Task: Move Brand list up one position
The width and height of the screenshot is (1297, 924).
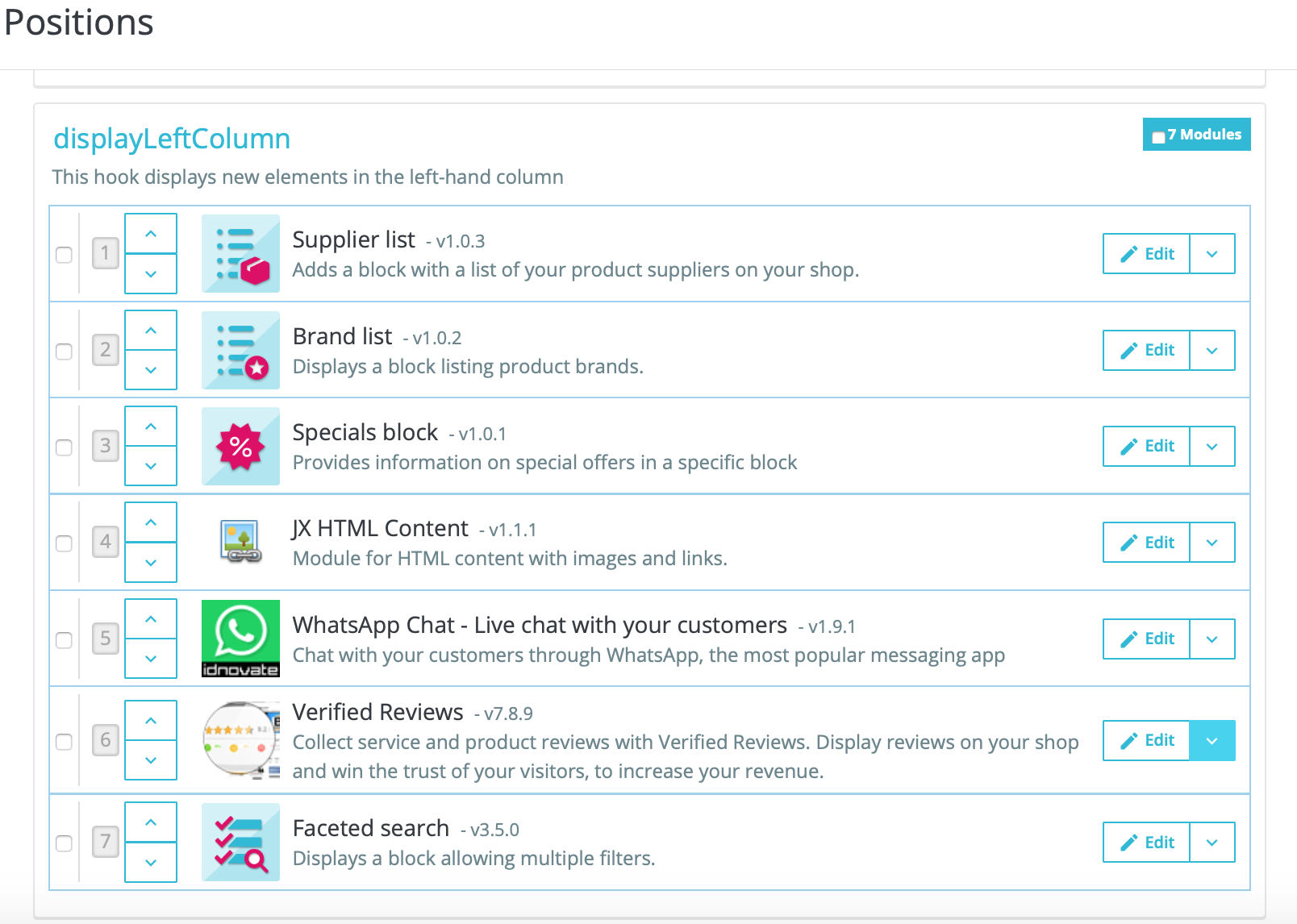Action: [x=151, y=331]
